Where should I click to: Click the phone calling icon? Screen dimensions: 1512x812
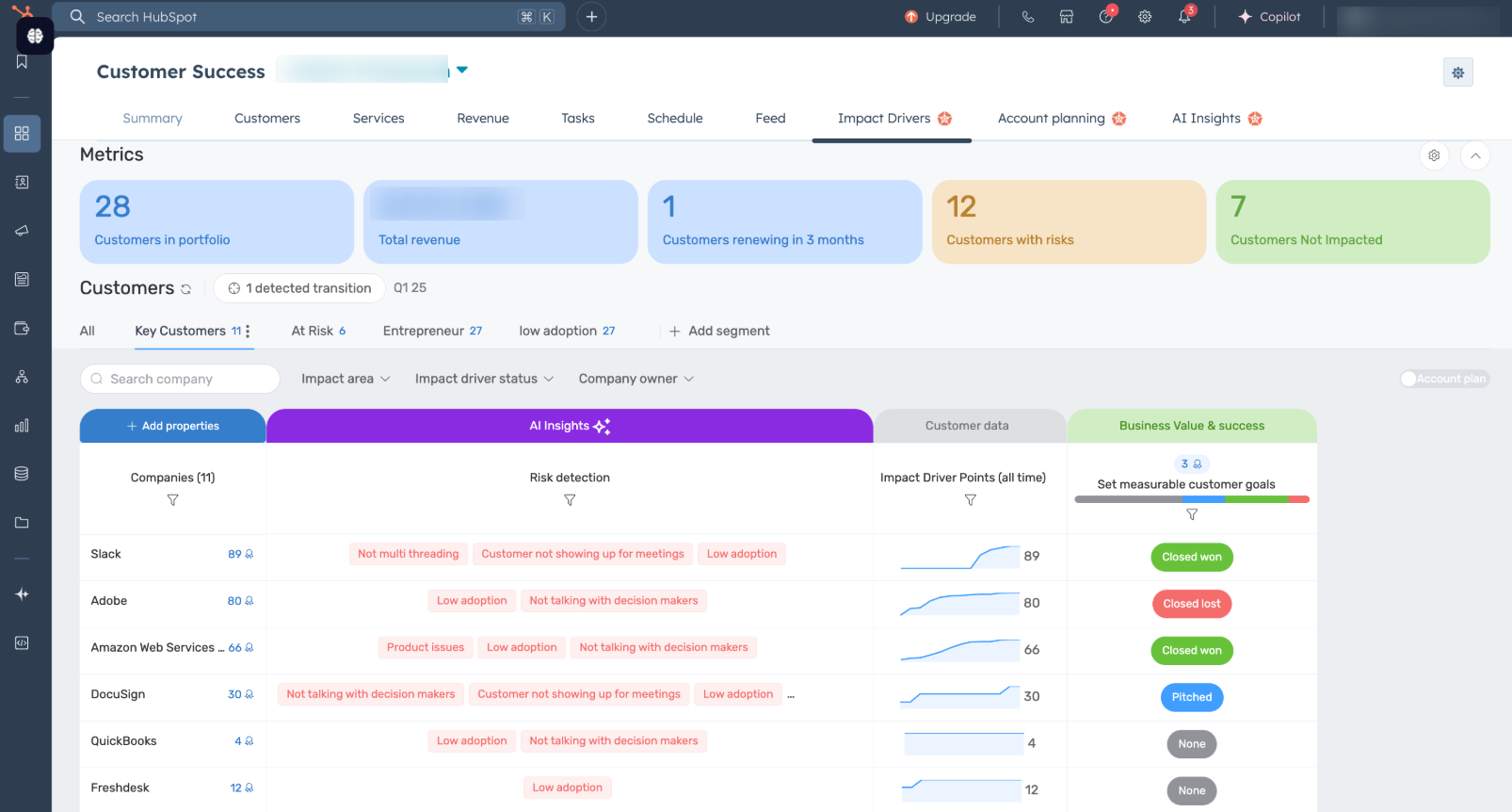(x=1027, y=17)
